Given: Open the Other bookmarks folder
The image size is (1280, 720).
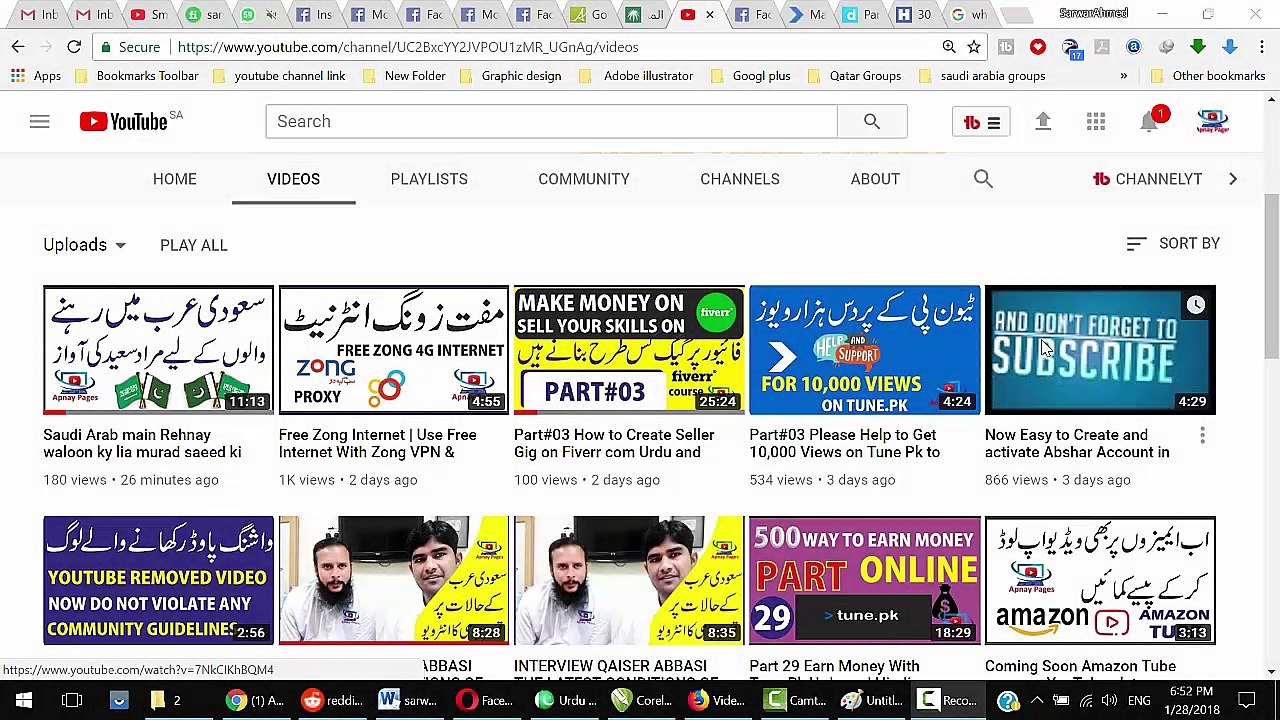Looking at the screenshot, I should [1208, 76].
